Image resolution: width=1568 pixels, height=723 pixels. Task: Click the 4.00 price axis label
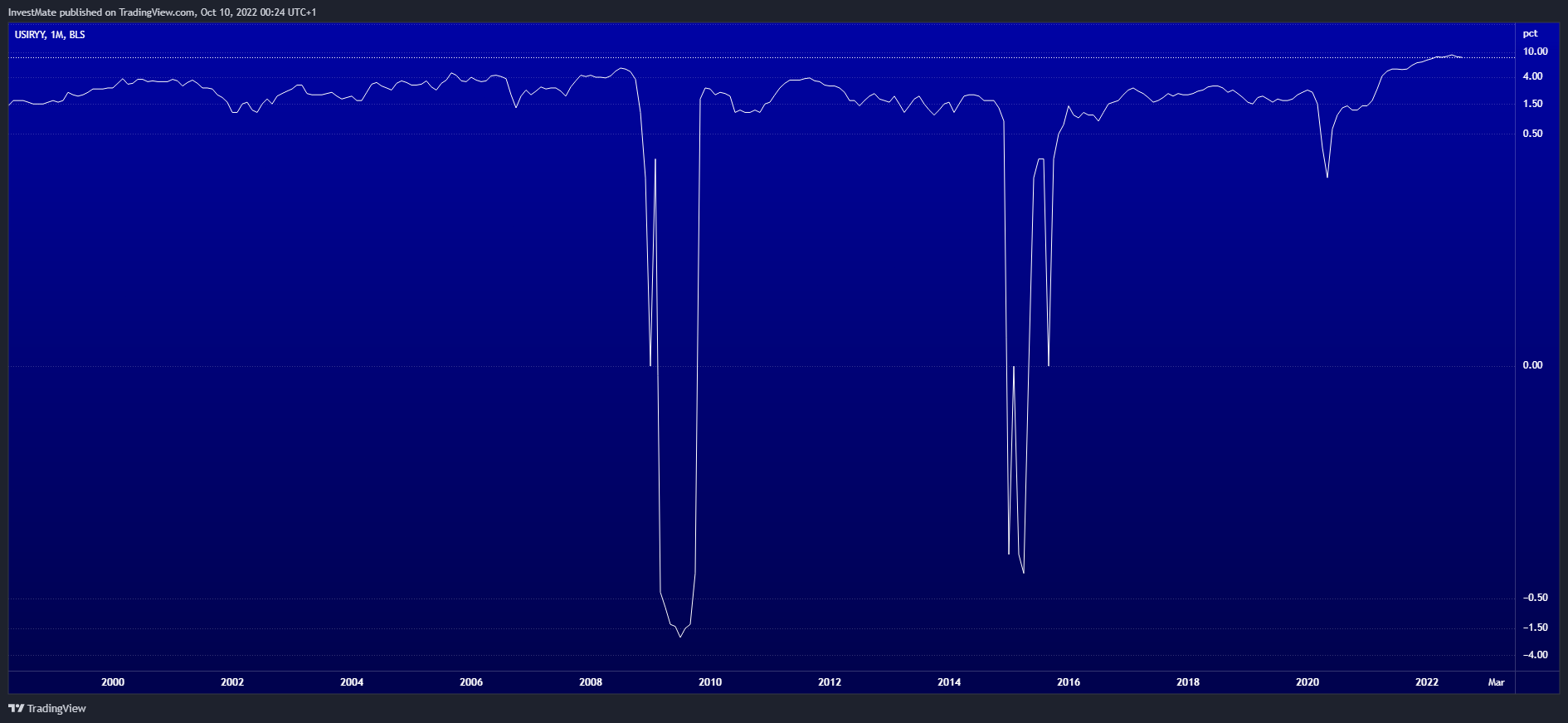click(1532, 76)
